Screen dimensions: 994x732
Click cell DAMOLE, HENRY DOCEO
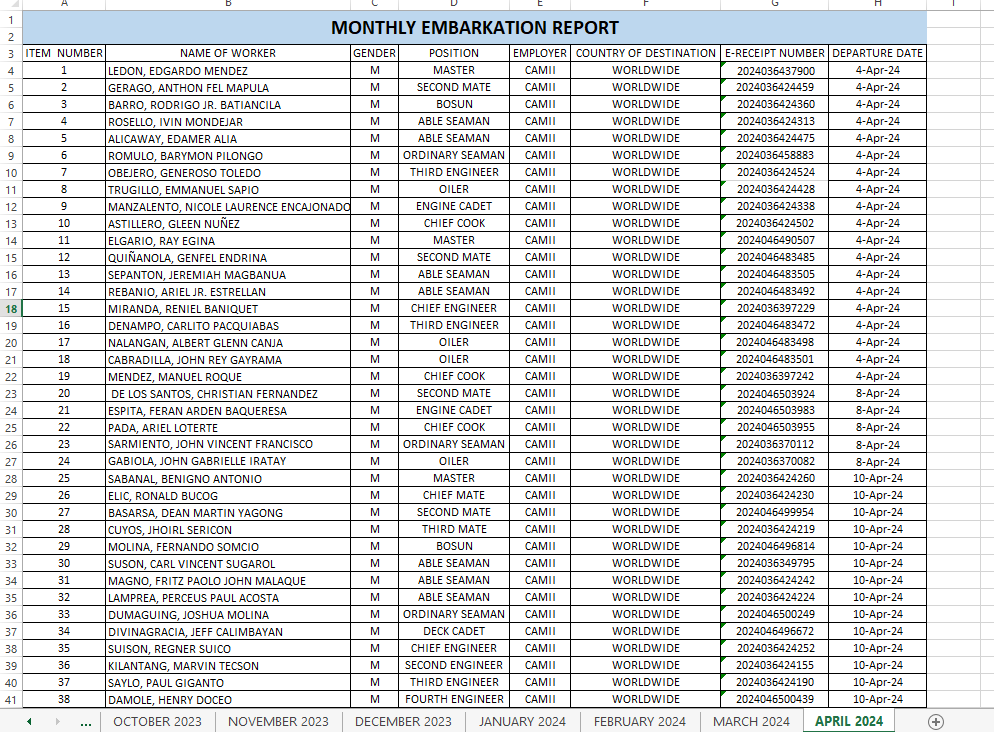click(228, 700)
